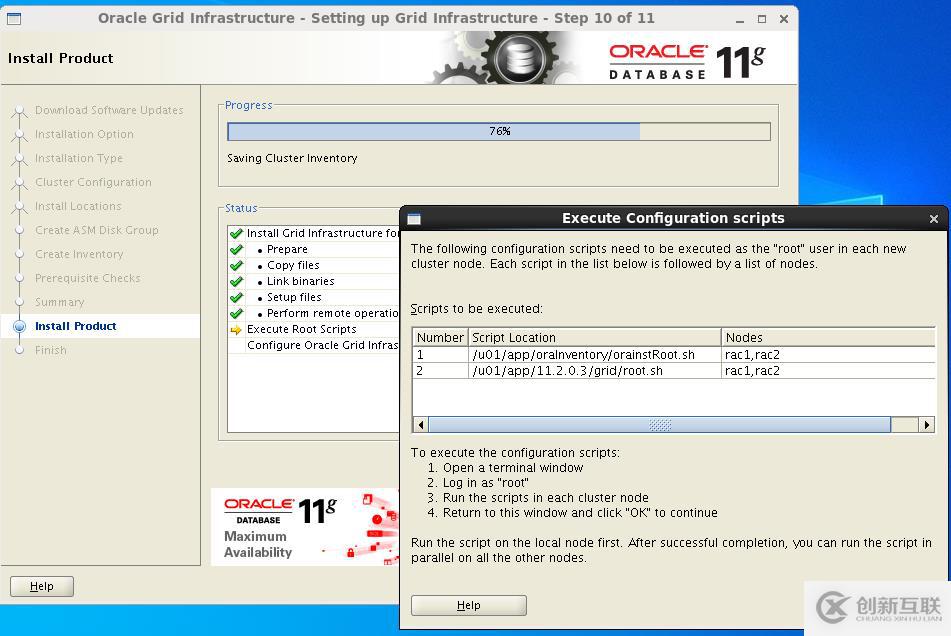
Task: Click the Oracle Maximum Availability banner image
Action: (x=305, y=527)
